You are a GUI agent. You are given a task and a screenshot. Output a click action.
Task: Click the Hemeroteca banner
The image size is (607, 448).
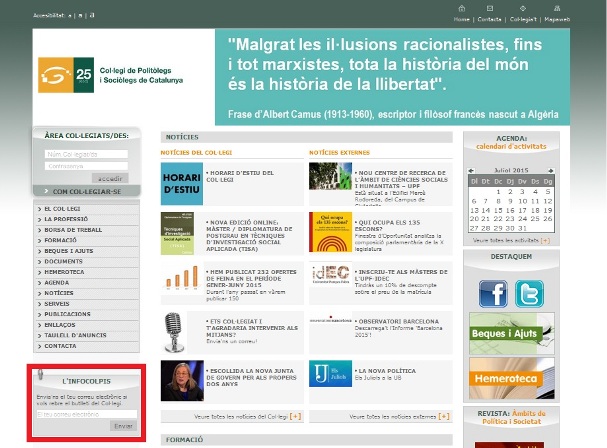point(511,378)
